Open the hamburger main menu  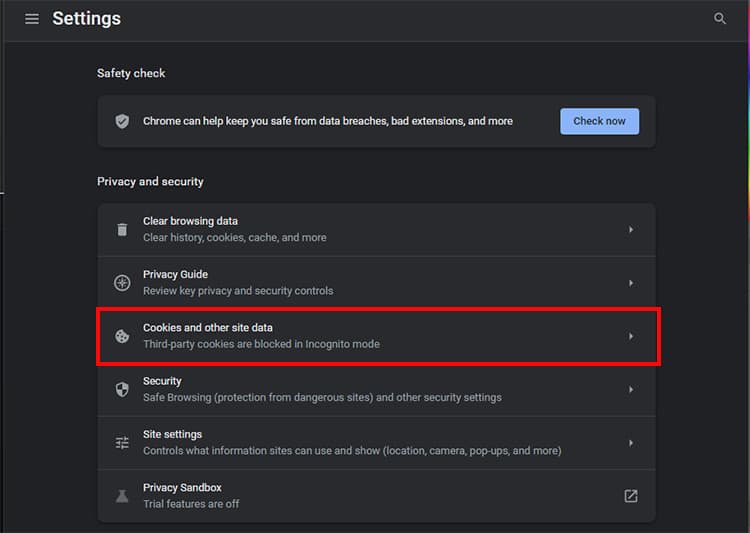32,19
